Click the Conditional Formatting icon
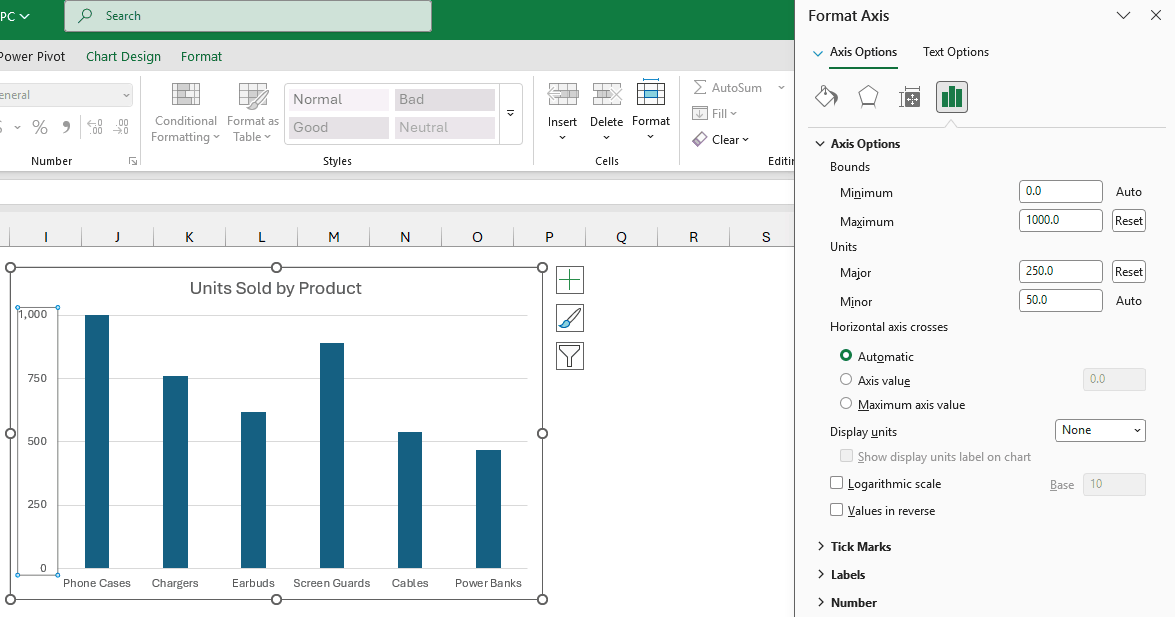 [x=186, y=95]
